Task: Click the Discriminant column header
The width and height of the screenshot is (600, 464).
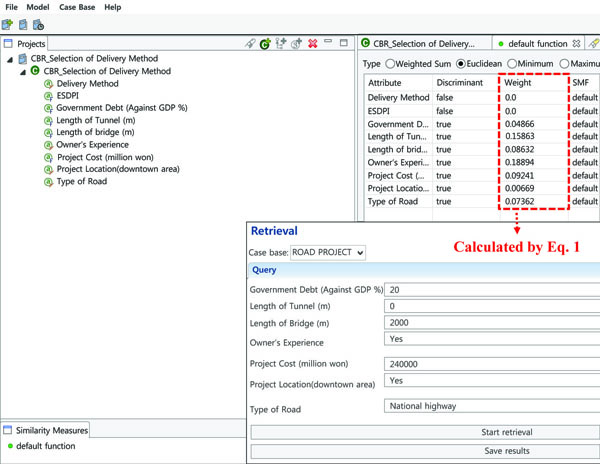Action: [460, 83]
